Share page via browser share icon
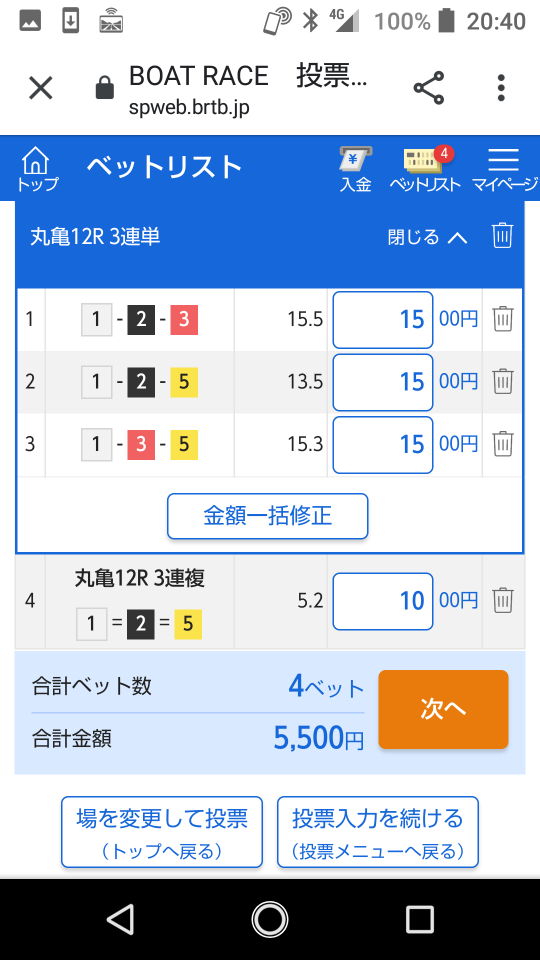 (429, 88)
